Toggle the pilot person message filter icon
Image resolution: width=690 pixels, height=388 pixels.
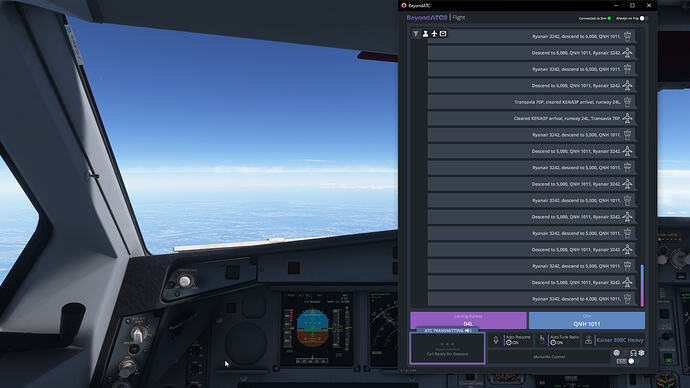pos(426,34)
